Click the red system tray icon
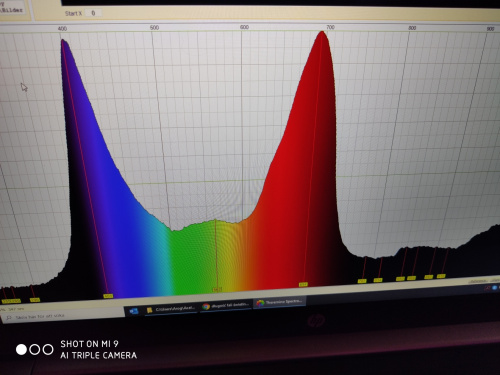Image resolution: width=500 pixels, height=375 pixels. click(x=488, y=288)
